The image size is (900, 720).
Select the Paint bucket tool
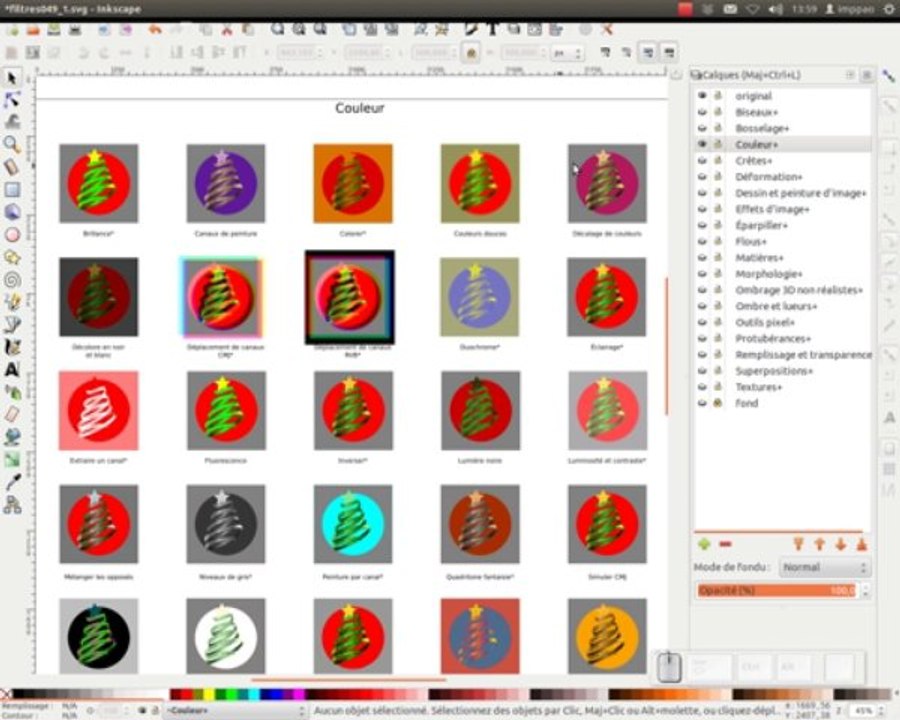pos(12,437)
